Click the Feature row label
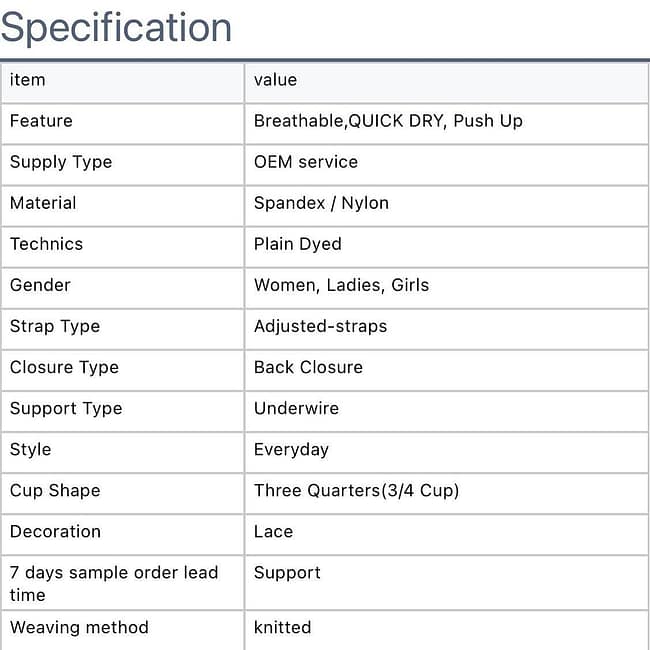 point(41,121)
